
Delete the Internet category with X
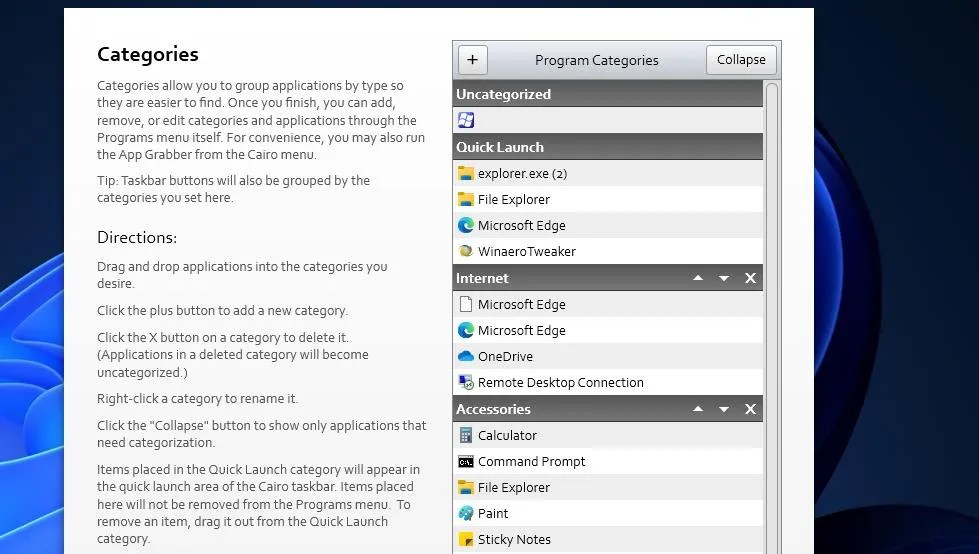coord(750,278)
